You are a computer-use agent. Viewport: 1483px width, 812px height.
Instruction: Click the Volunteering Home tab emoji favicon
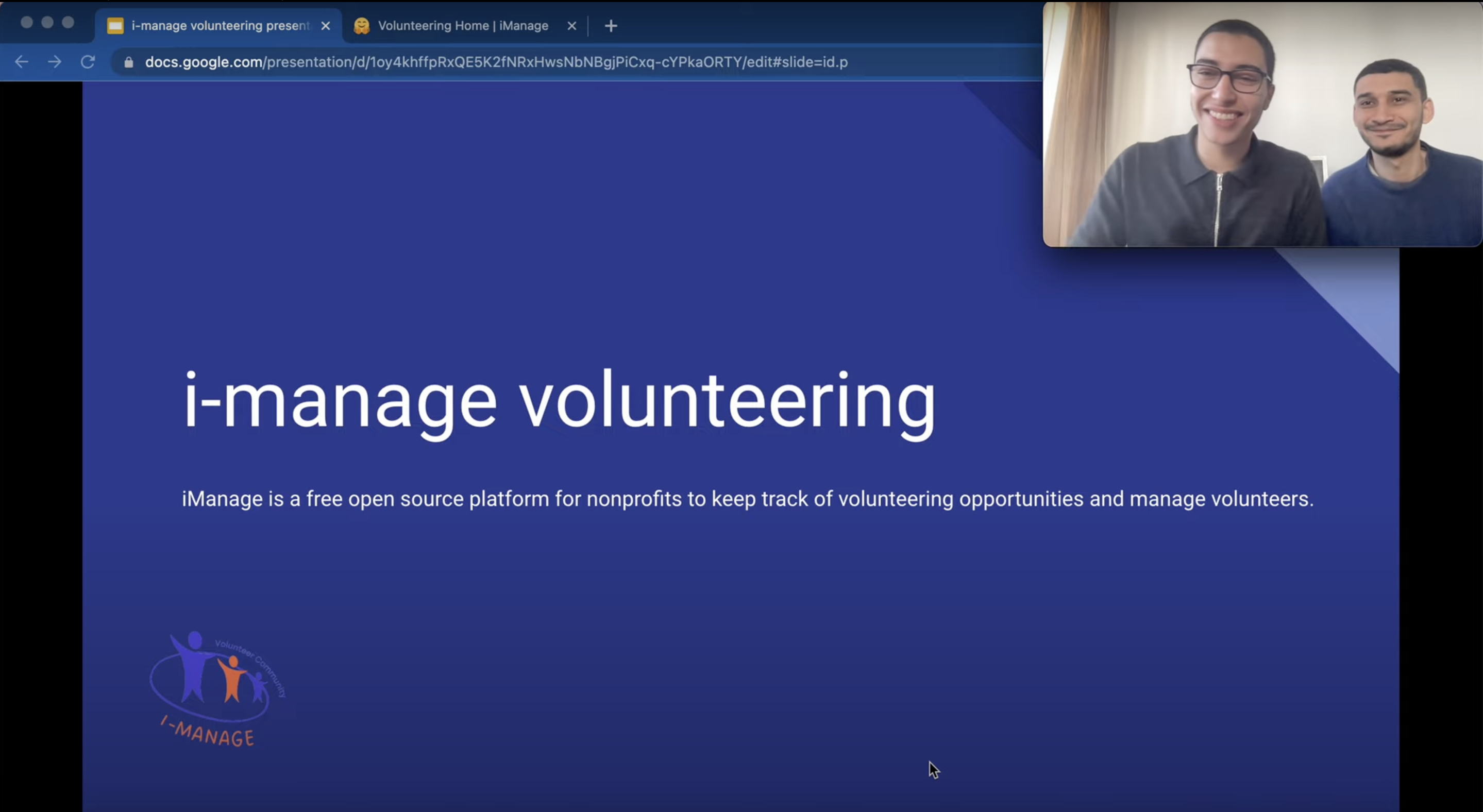[362, 26]
